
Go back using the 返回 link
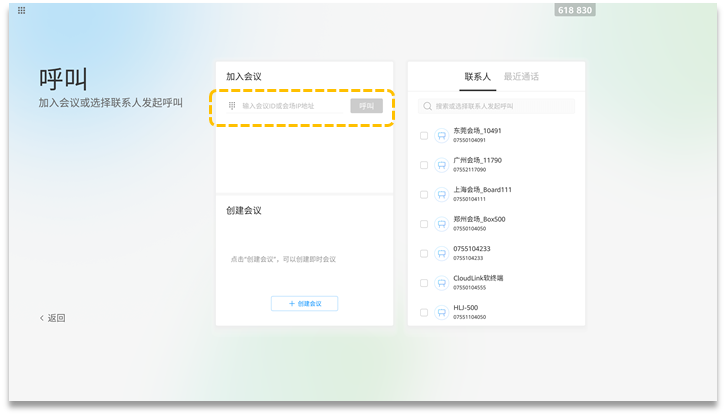[53, 318]
